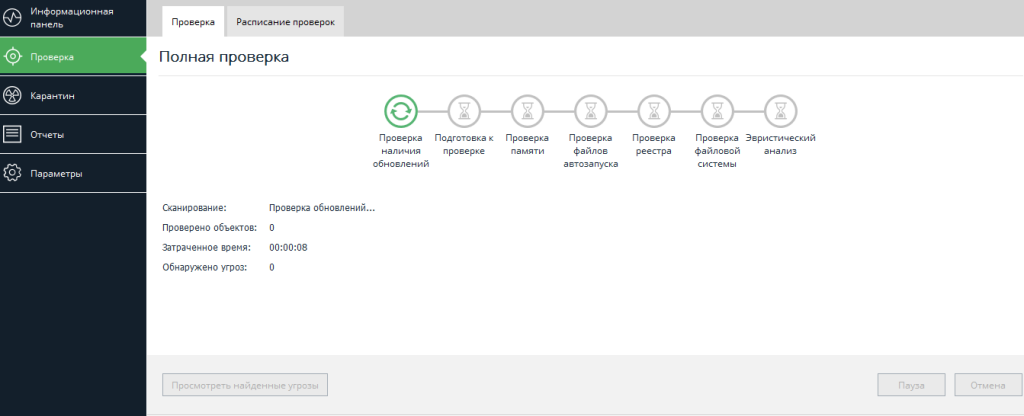Screen dimensions: 1024x416
Task: Click the Проверка файловой системы step icon
Action: coord(716,111)
